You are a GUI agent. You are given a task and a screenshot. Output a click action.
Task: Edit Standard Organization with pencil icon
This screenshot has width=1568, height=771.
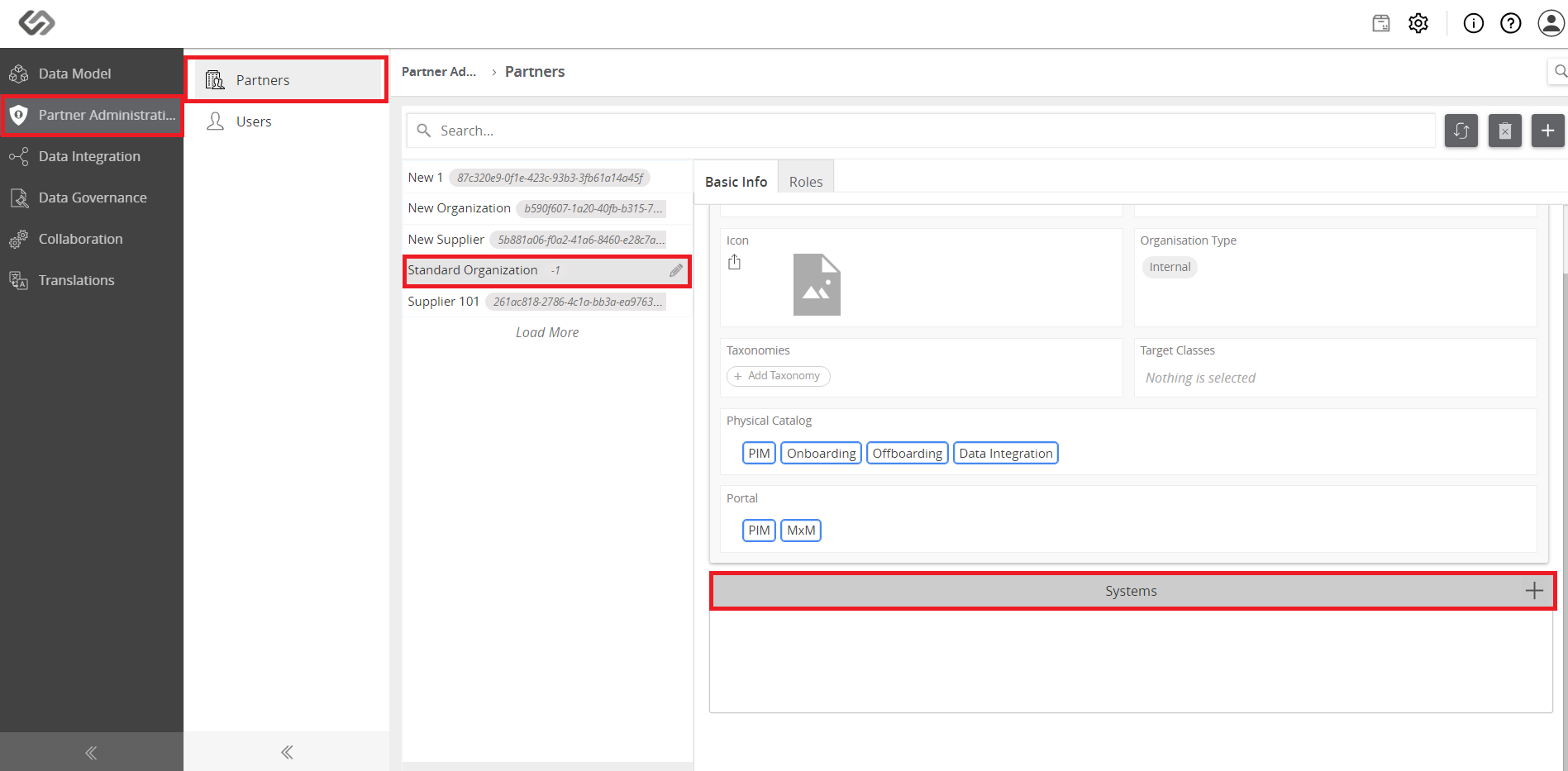pyautogui.click(x=676, y=270)
